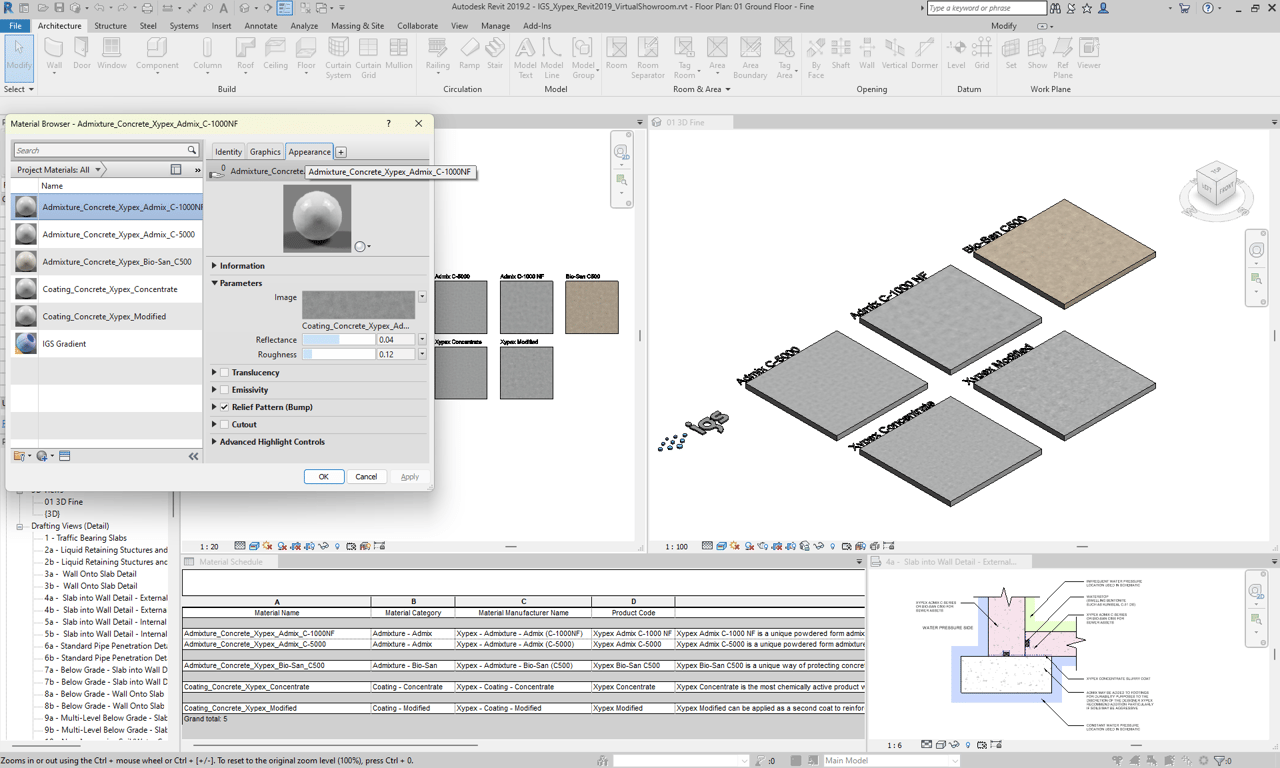This screenshot has width=1280, height=768.
Task: Select the Window tool
Action: point(111,54)
